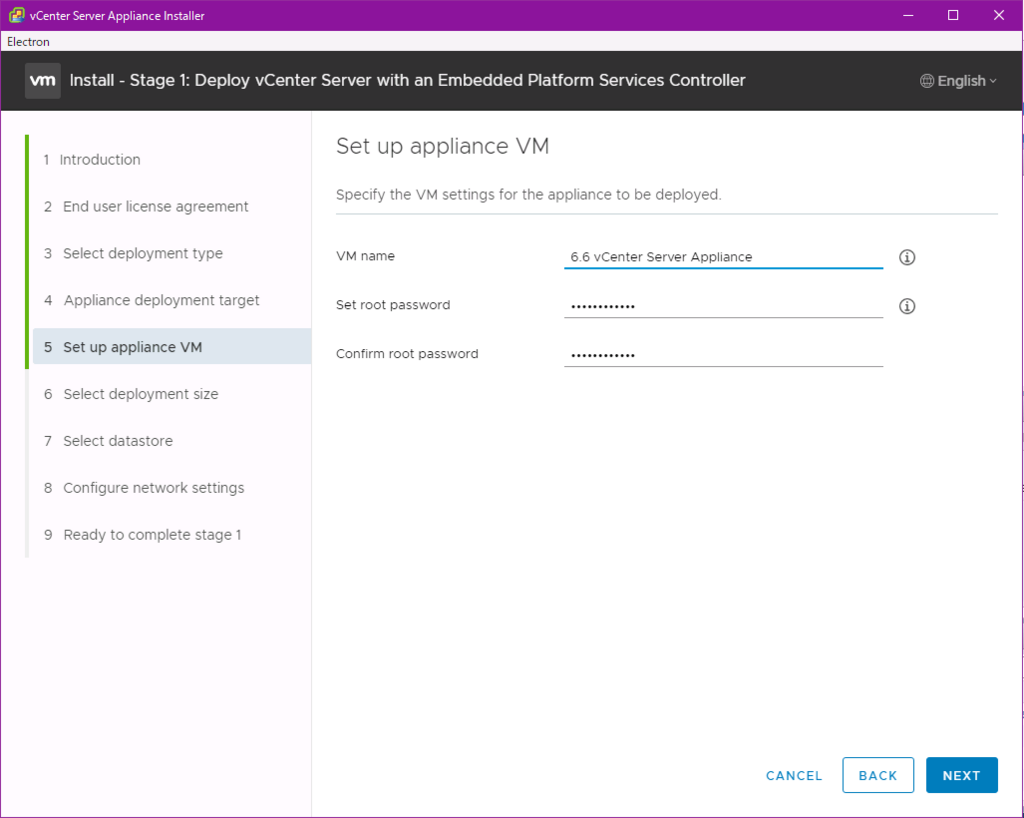The image size is (1024, 818).
Task: Go to step 1 Introduction
Action: coord(92,159)
